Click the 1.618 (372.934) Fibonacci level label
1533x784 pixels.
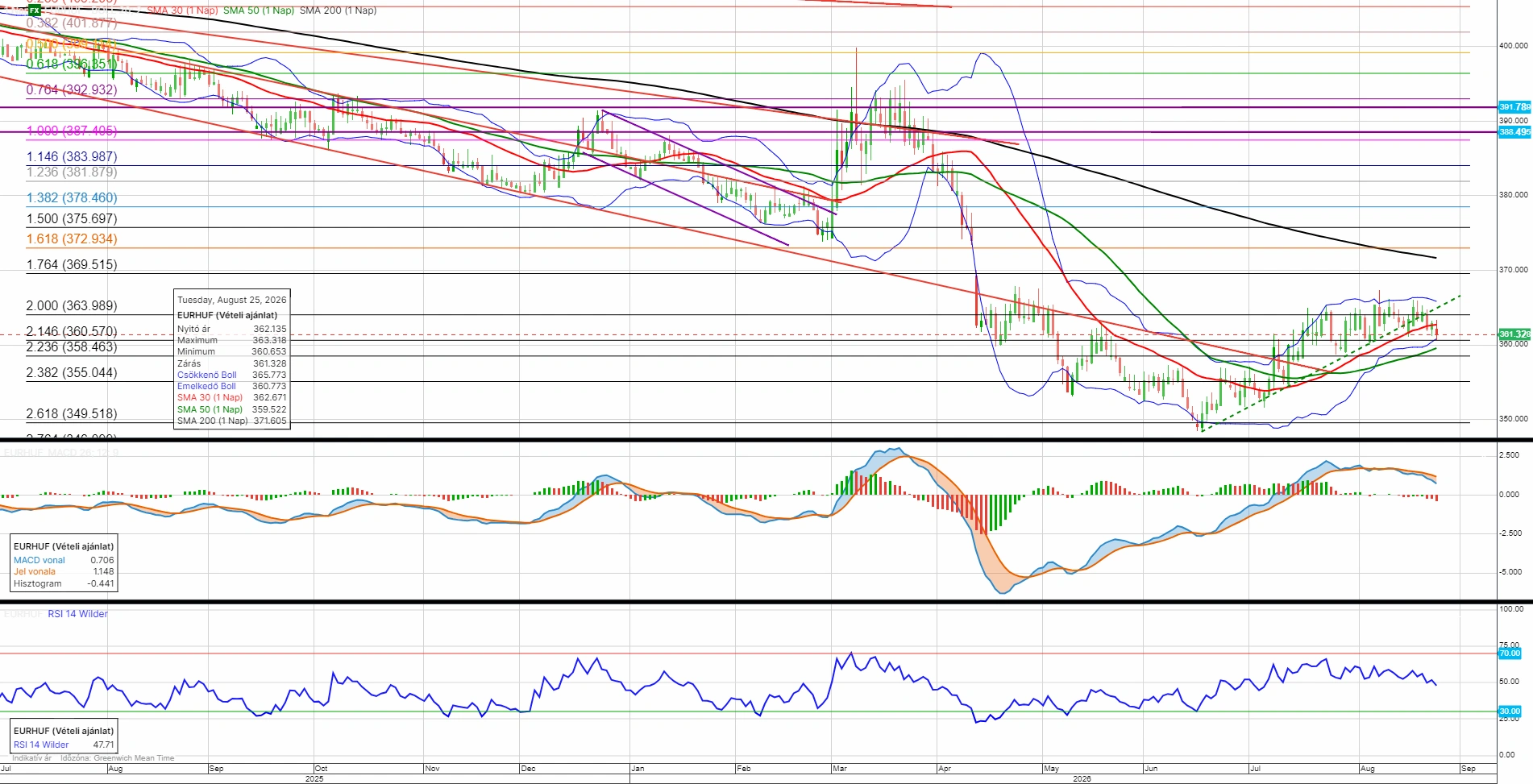(x=72, y=239)
